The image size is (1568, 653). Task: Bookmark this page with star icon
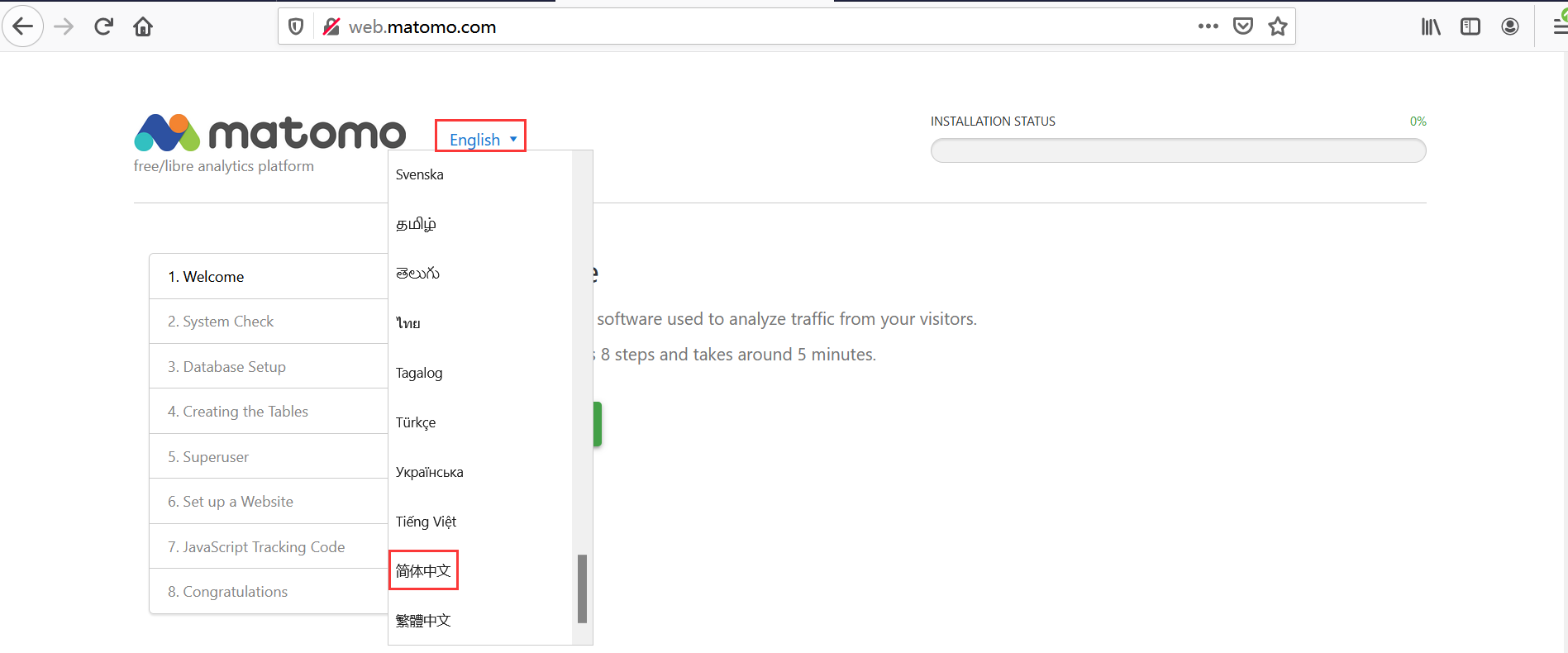tap(1278, 26)
